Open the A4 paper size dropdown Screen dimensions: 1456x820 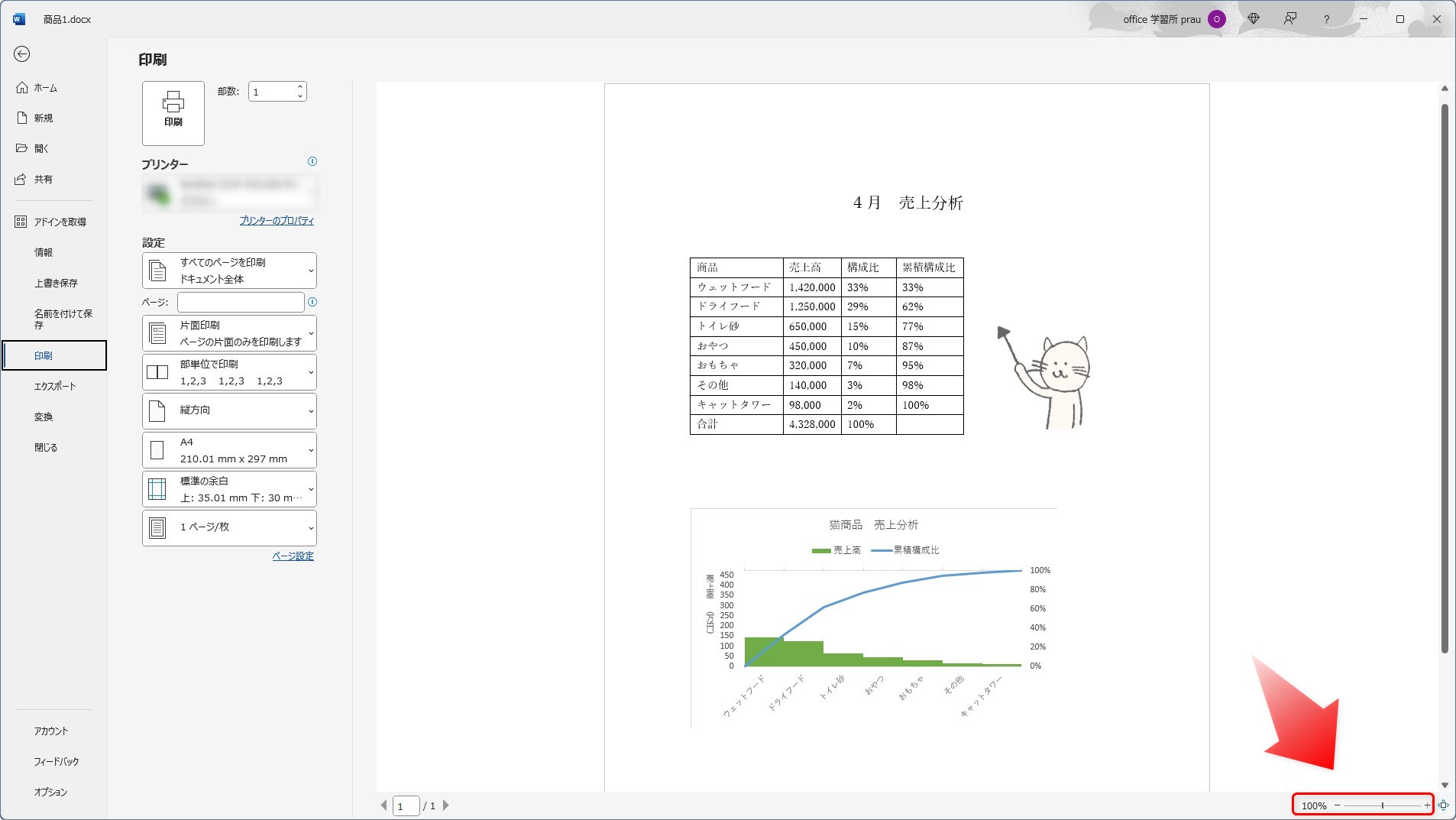(x=229, y=450)
